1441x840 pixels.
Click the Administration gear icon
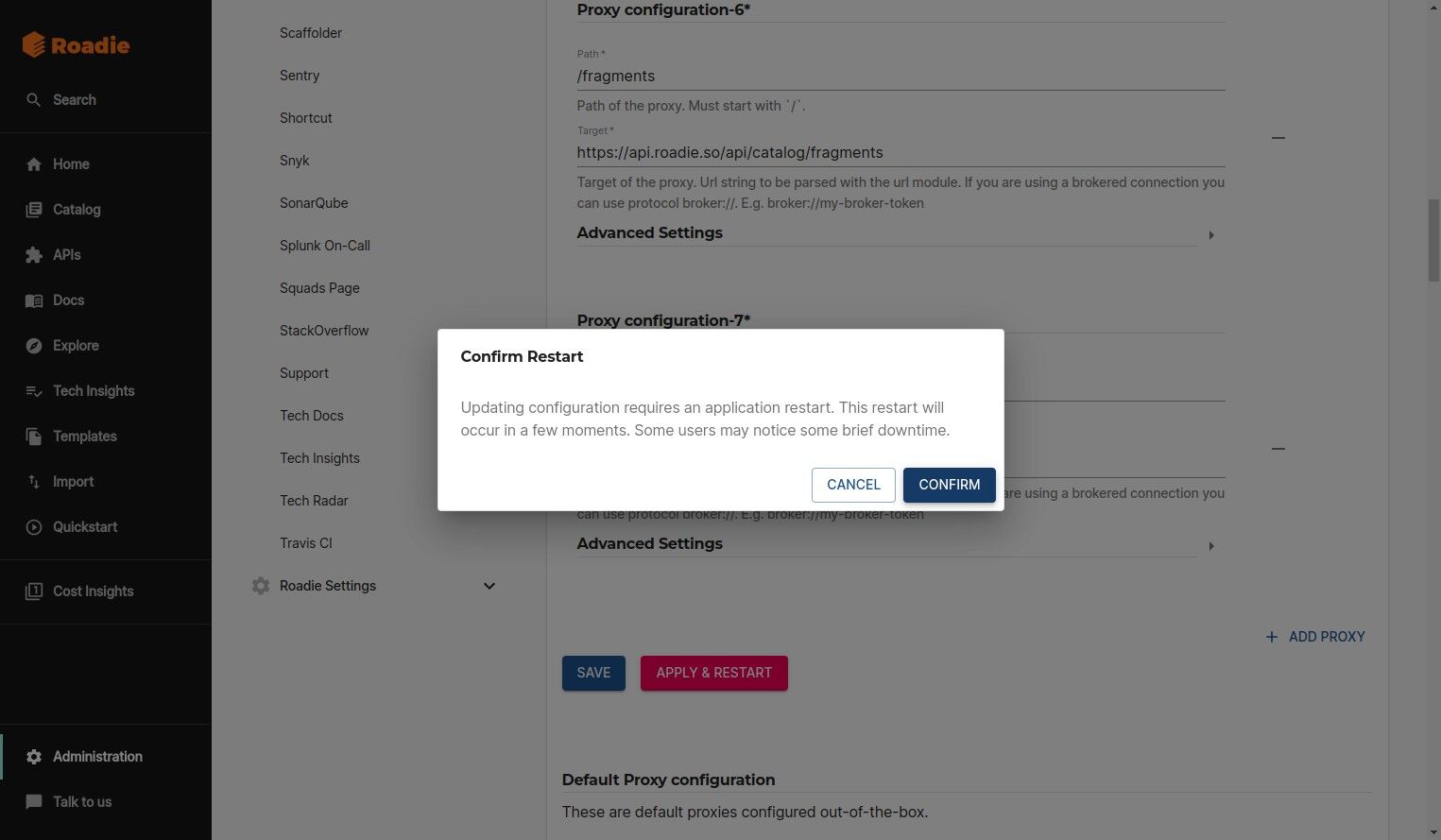coord(34,757)
